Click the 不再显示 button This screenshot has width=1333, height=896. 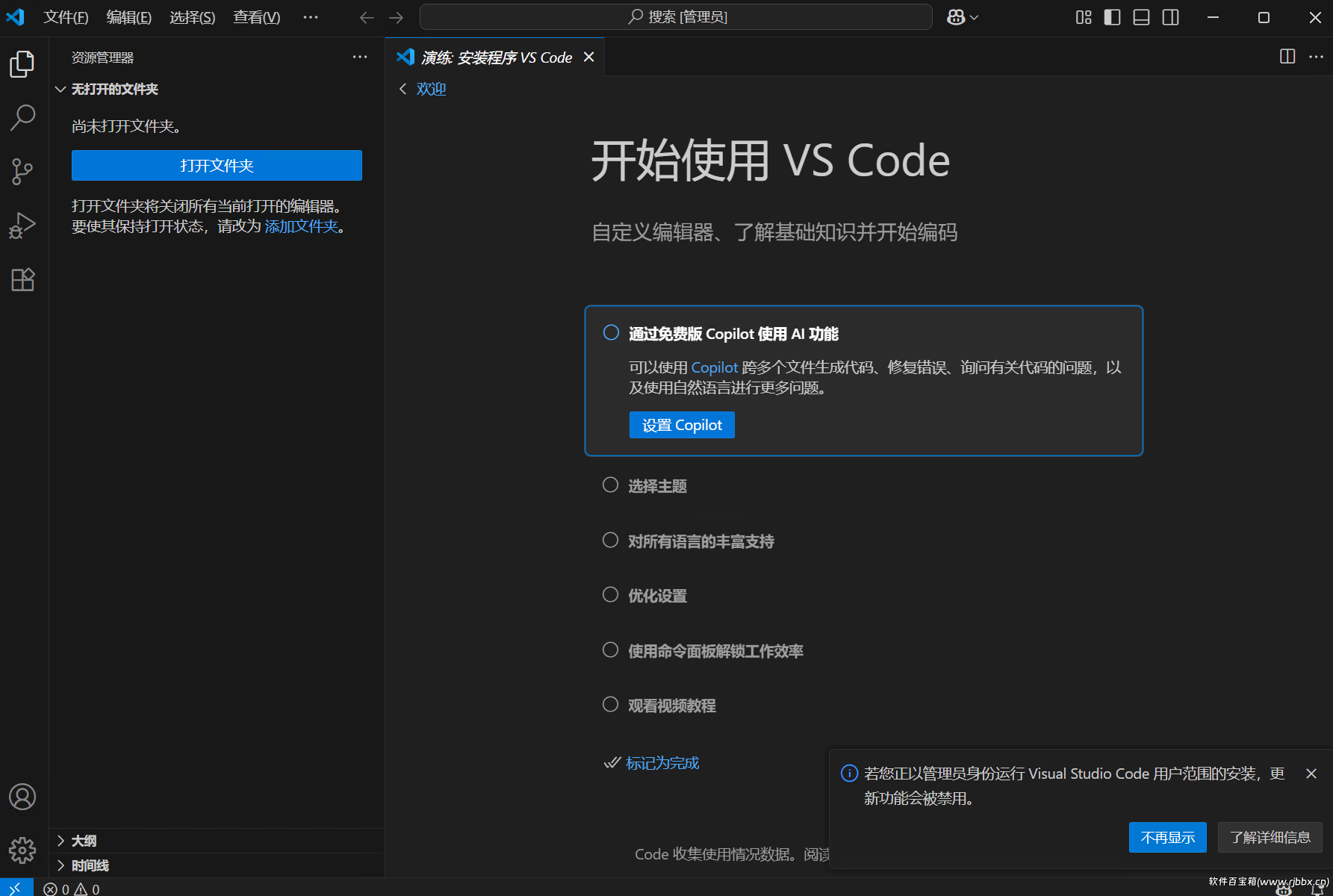pyautogui.click(x=1168, y=838)
